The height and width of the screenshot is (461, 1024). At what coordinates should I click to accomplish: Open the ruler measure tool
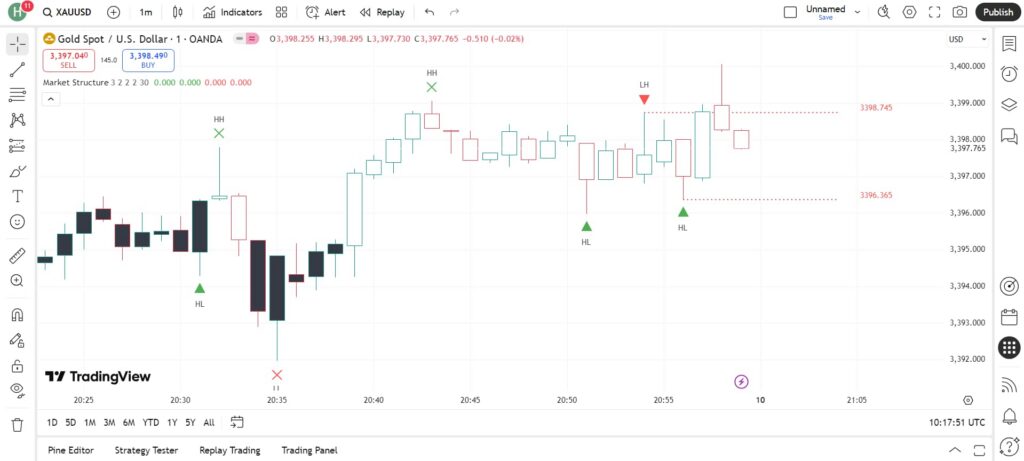[x=18, y=255]
